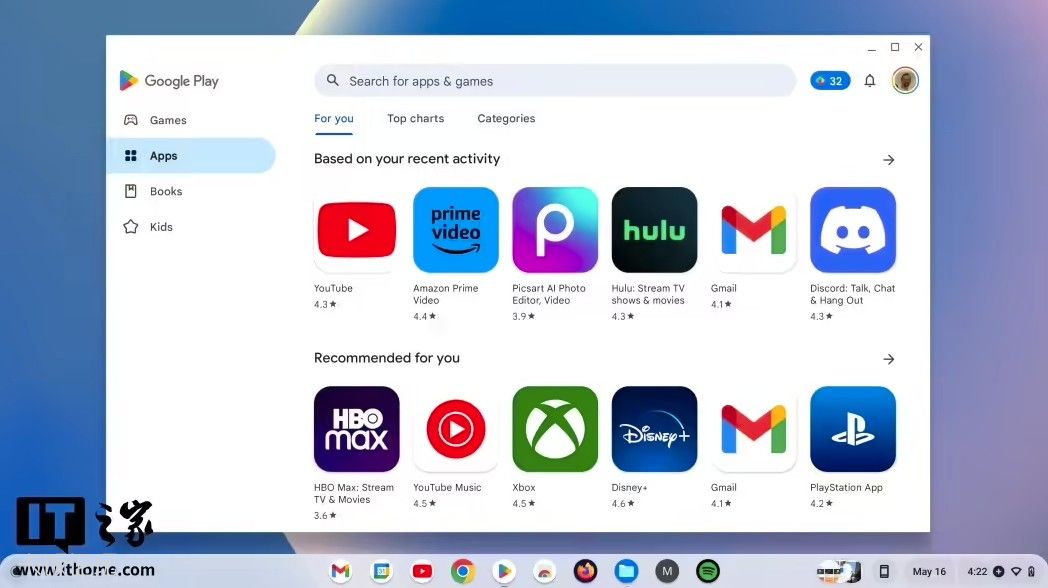Focus the Search for apps & games field
The height and width of the screenshot is (588, 1048).
[x=555, y=81]
